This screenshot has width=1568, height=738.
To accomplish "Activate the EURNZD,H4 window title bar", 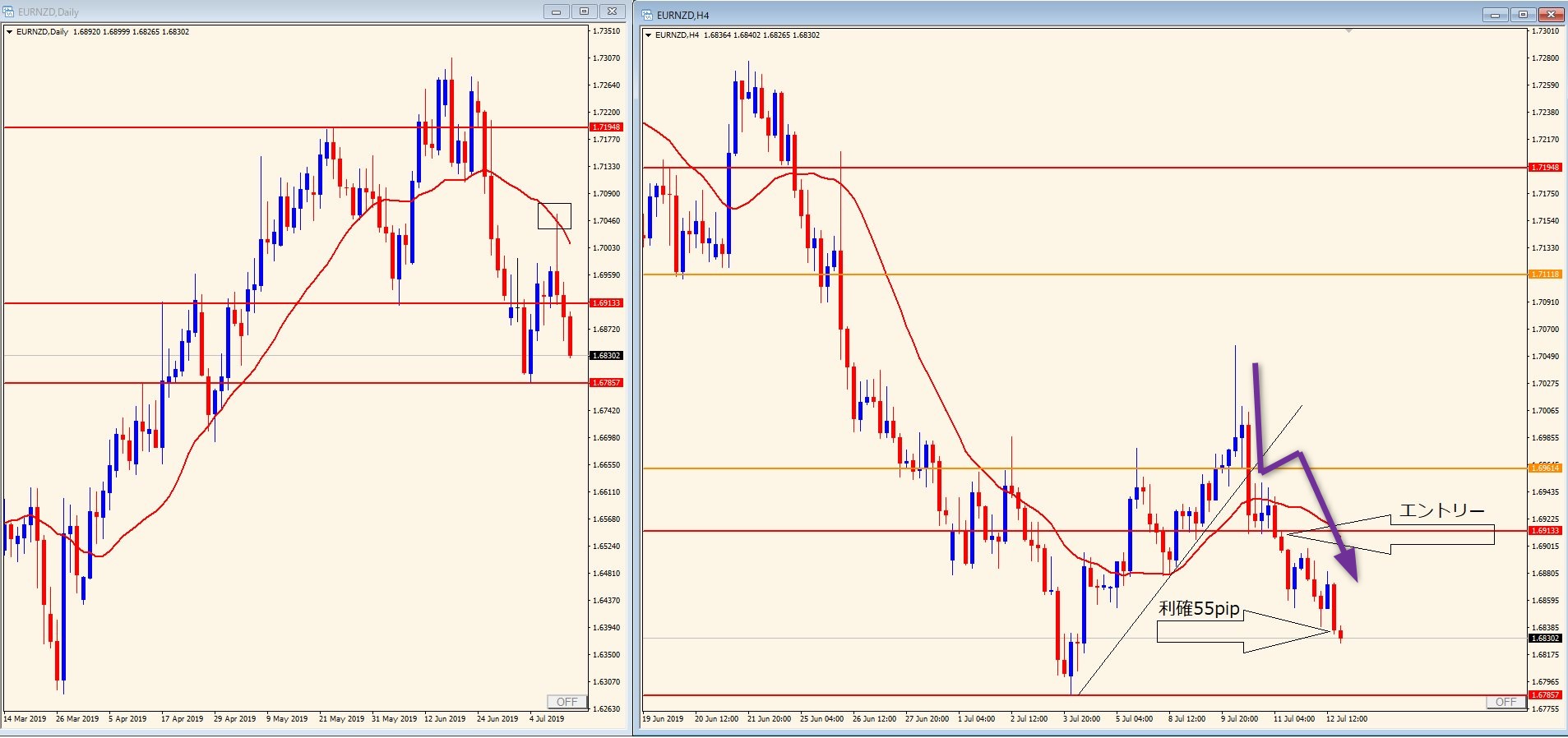I will click(x=1069, y=15).
